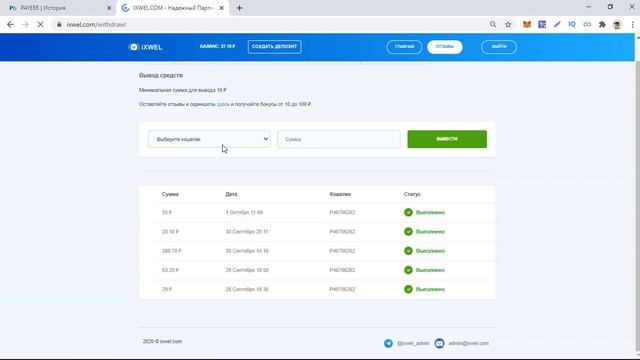Image resolution: width=640 pixels, height=360 pixels.
Task: Click into the Сумма input field
Action: [x=339, y=139]
